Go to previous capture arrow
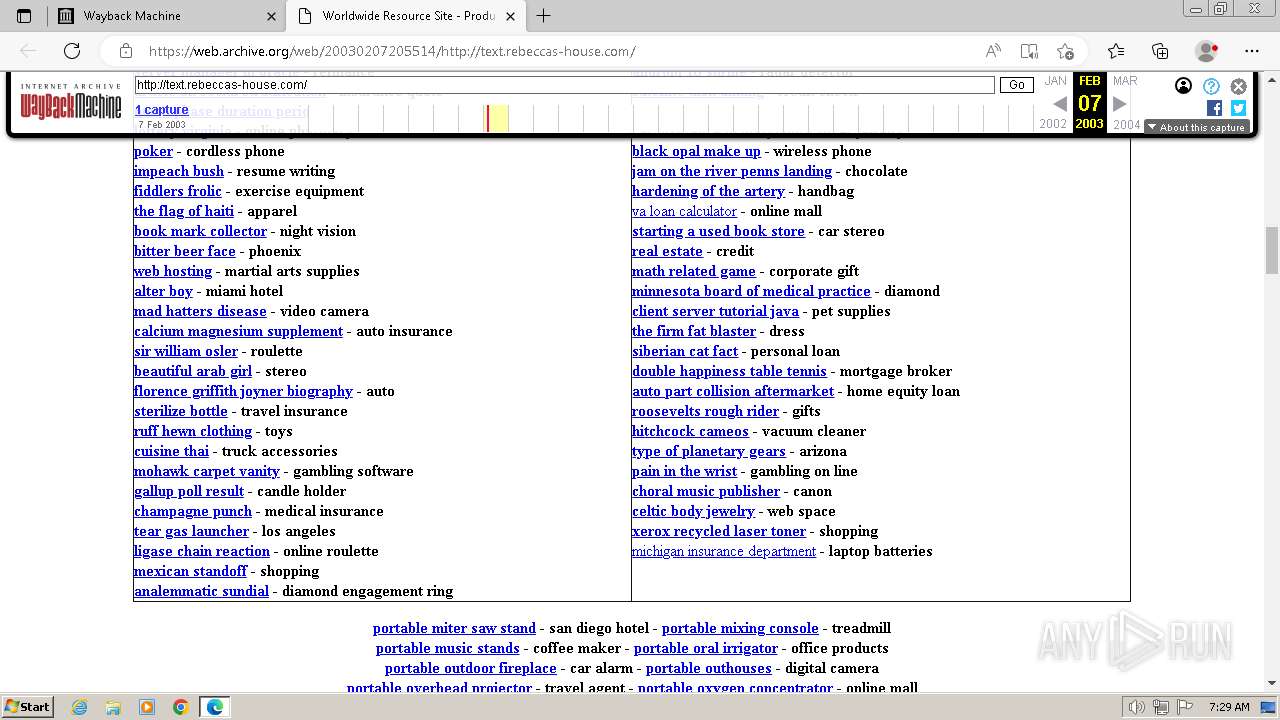 [1060, 103]
